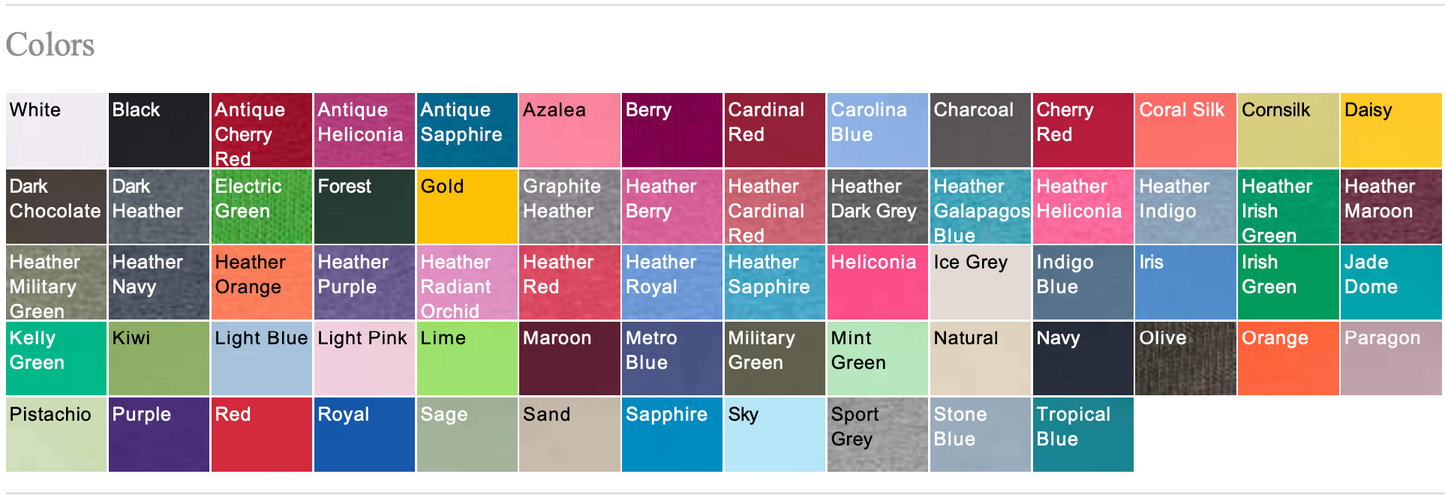The width and height of the screenshot is (1445, 495).
Task: Select the Antique Cherry Red swatch
Action: (261, 131)
